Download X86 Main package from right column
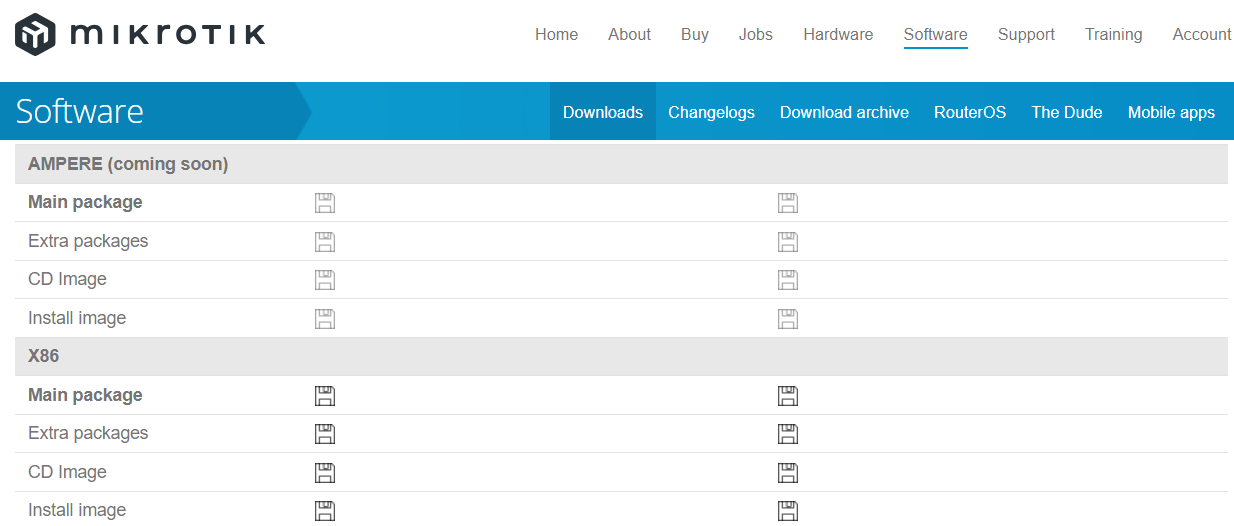The image size is (1234, 526). tap(788, 396)
